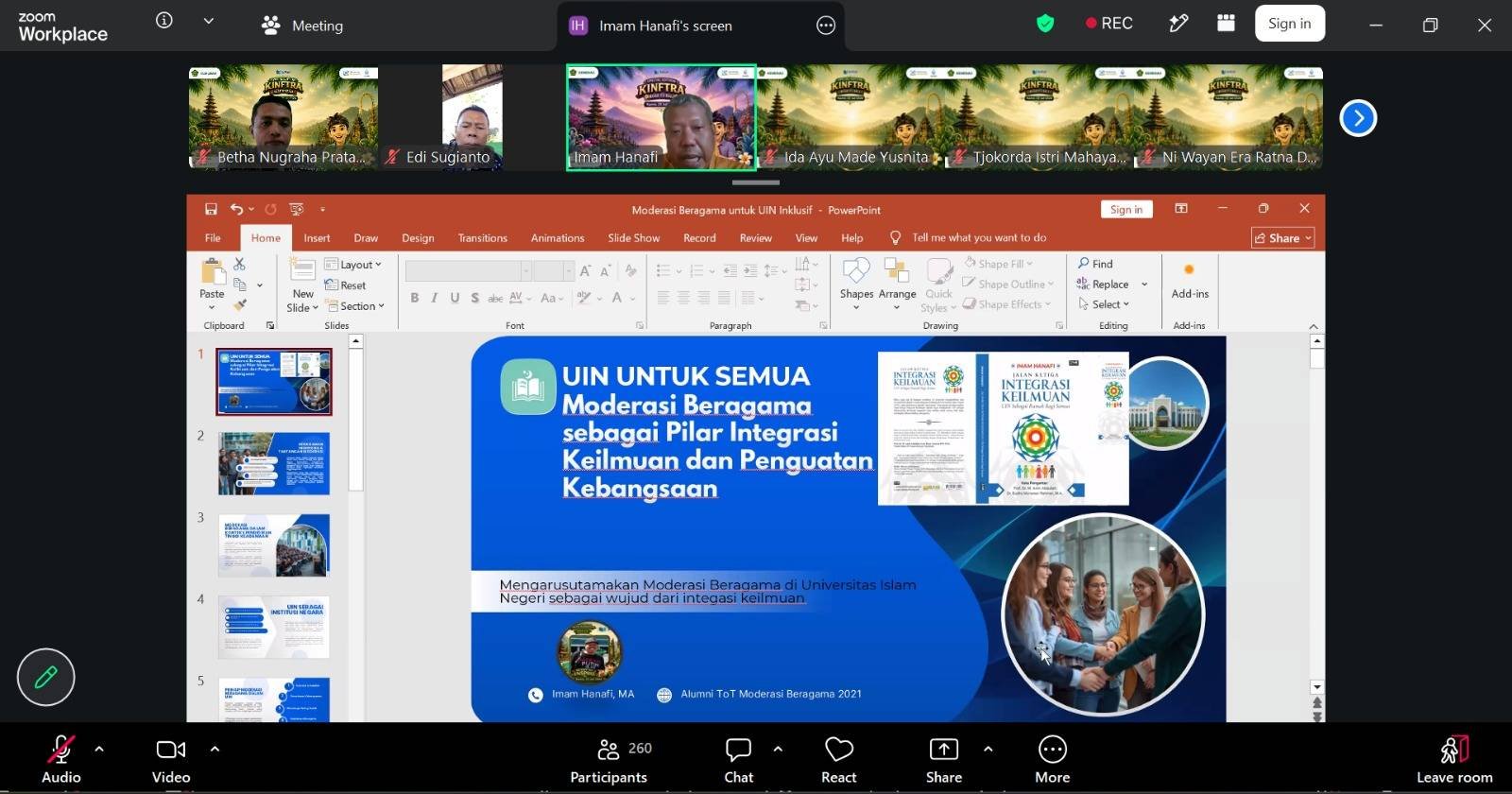Screen dimensions: 1512x794
Task: Expand chat options arrow next to Chat
Action: [778, 749]
